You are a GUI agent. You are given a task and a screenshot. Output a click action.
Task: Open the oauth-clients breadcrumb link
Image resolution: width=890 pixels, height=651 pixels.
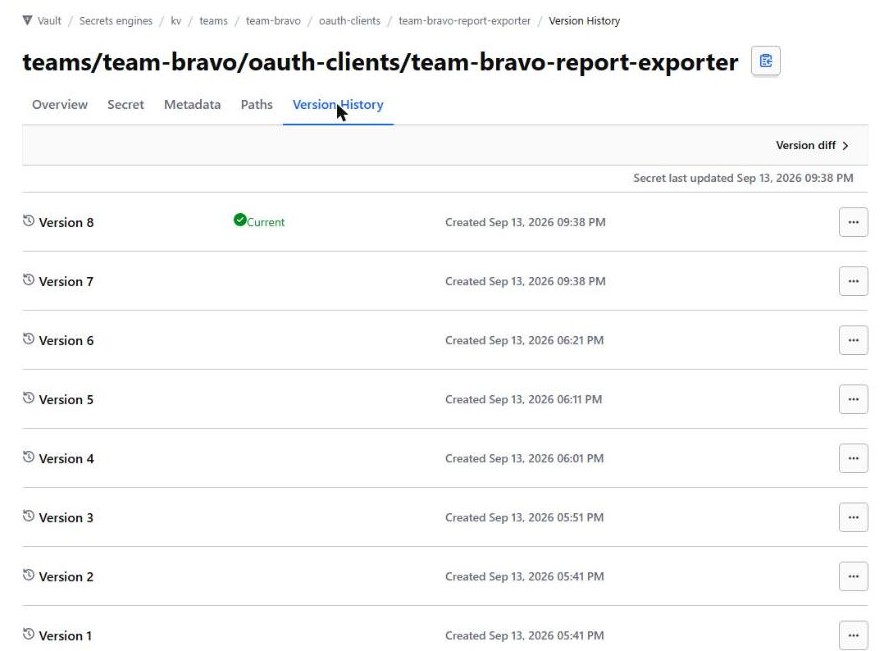point(350,21)
